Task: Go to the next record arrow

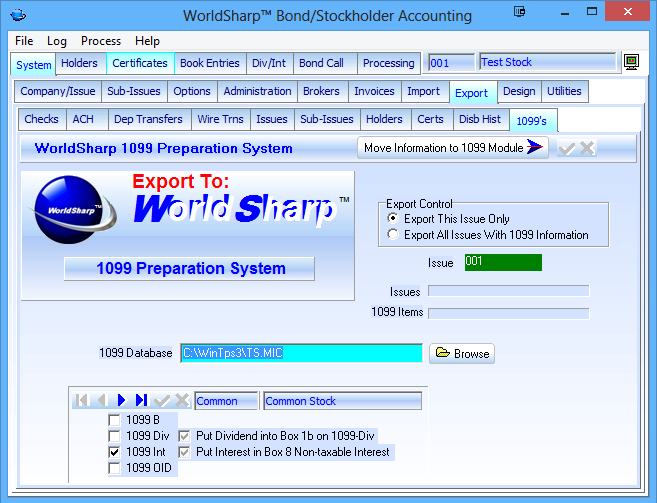Action: [x=121, y=400]
